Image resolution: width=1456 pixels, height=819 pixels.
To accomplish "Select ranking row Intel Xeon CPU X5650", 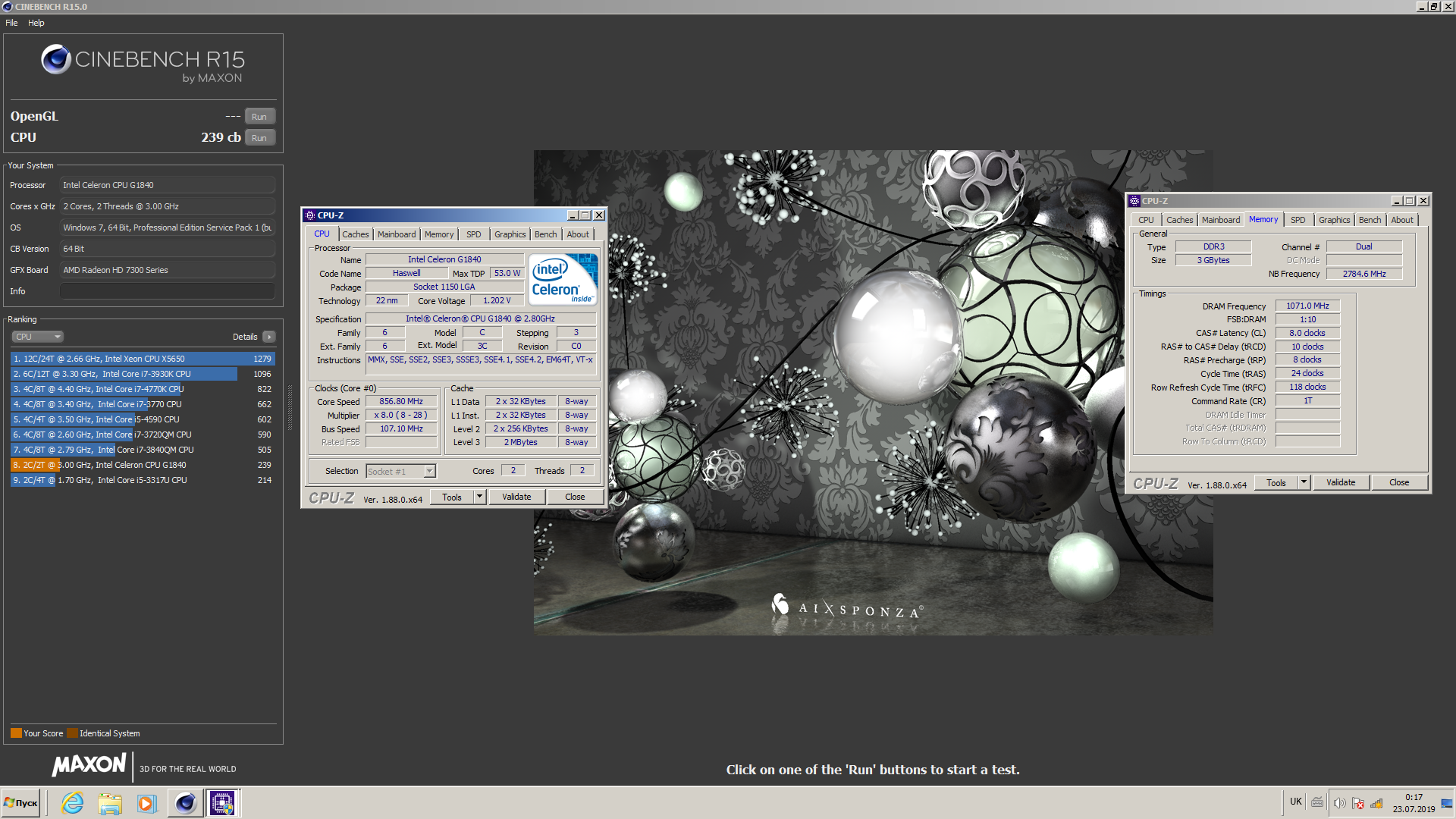I will tap(143, 359).
